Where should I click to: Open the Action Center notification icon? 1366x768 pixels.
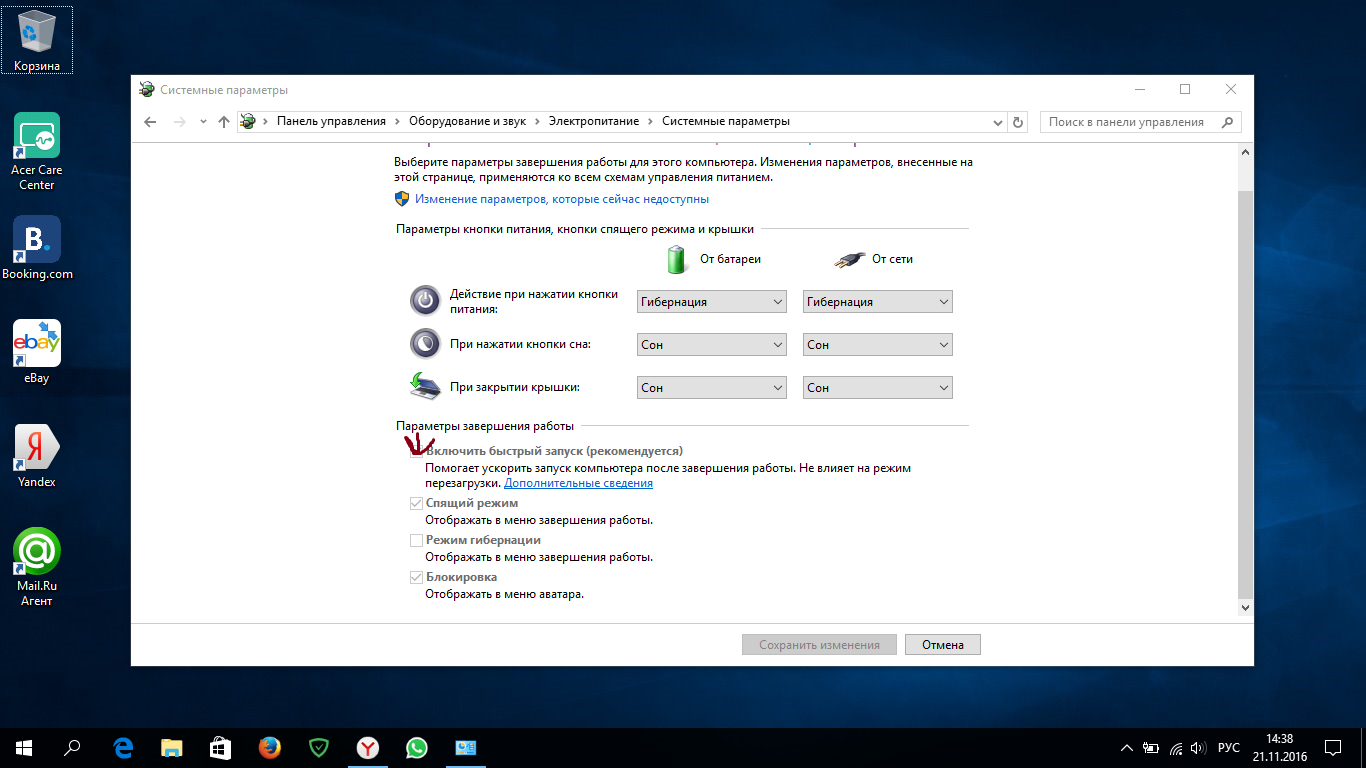click(1333, 747)
